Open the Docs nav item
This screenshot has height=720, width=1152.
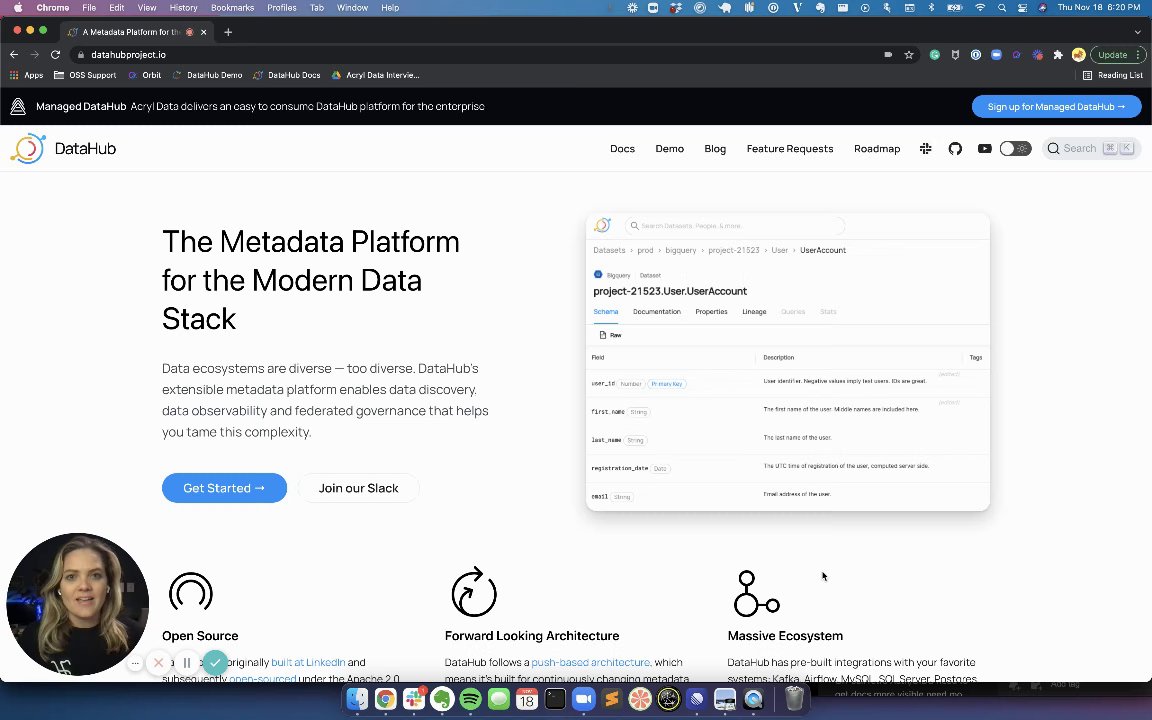622,148
